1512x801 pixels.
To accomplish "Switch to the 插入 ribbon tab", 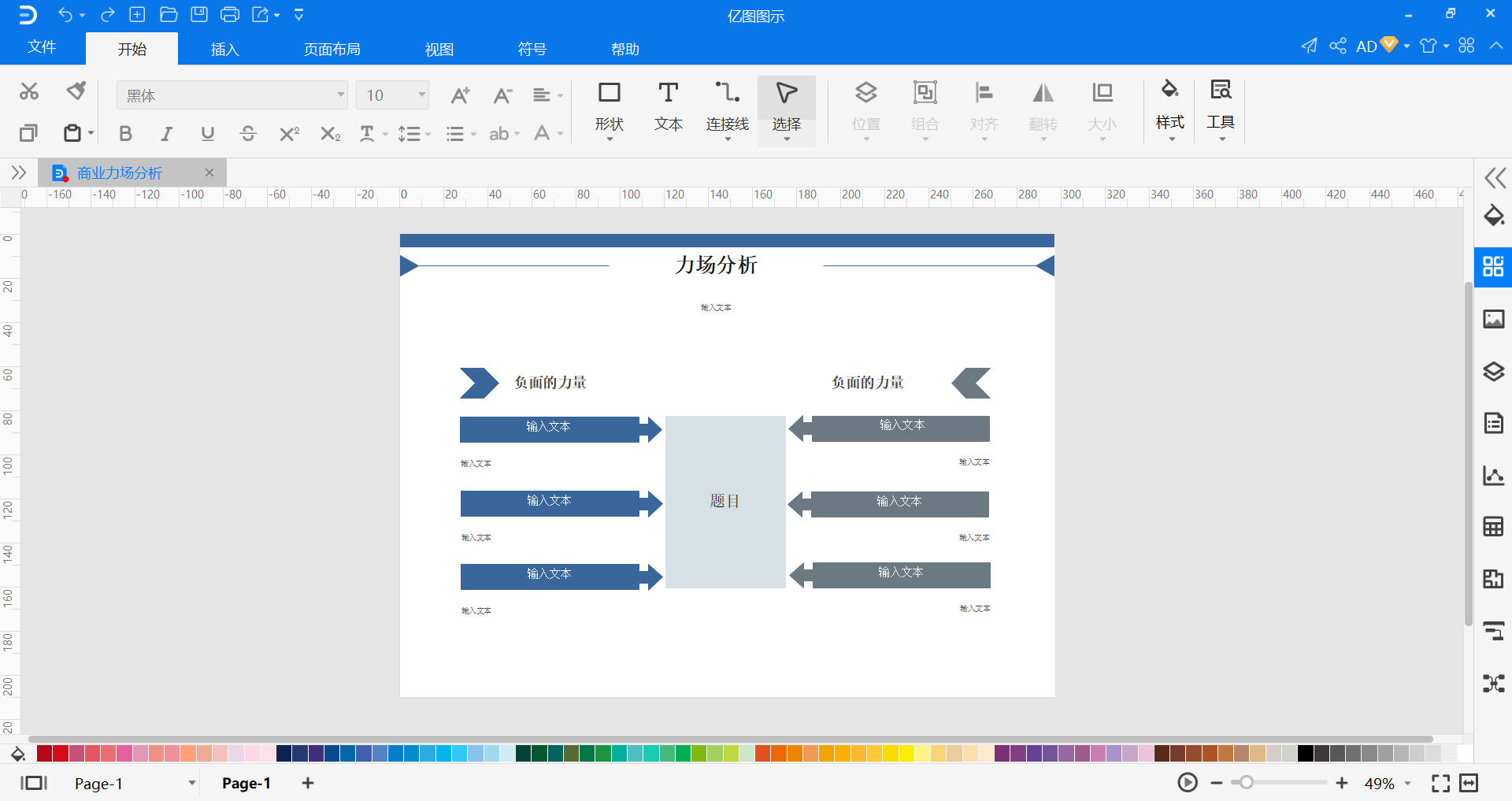I will tap(224, 49).
